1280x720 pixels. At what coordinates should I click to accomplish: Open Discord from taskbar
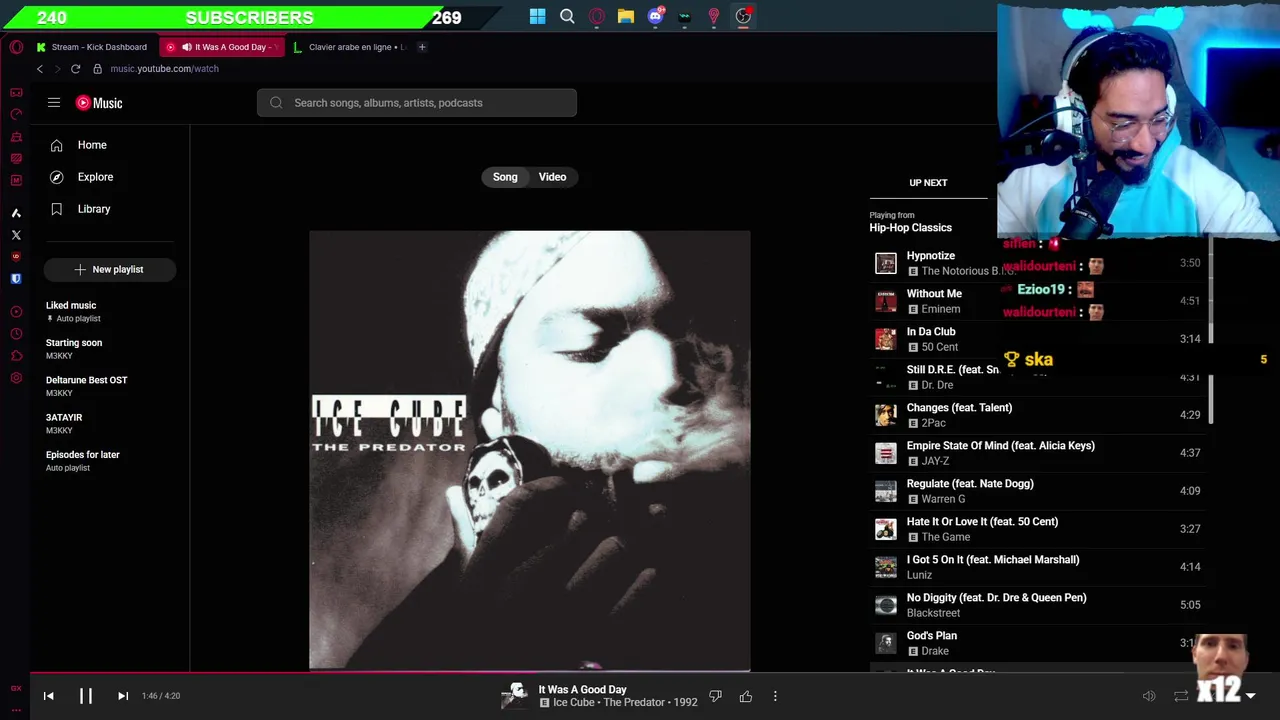pyautogui.click(x=656, y=16)
